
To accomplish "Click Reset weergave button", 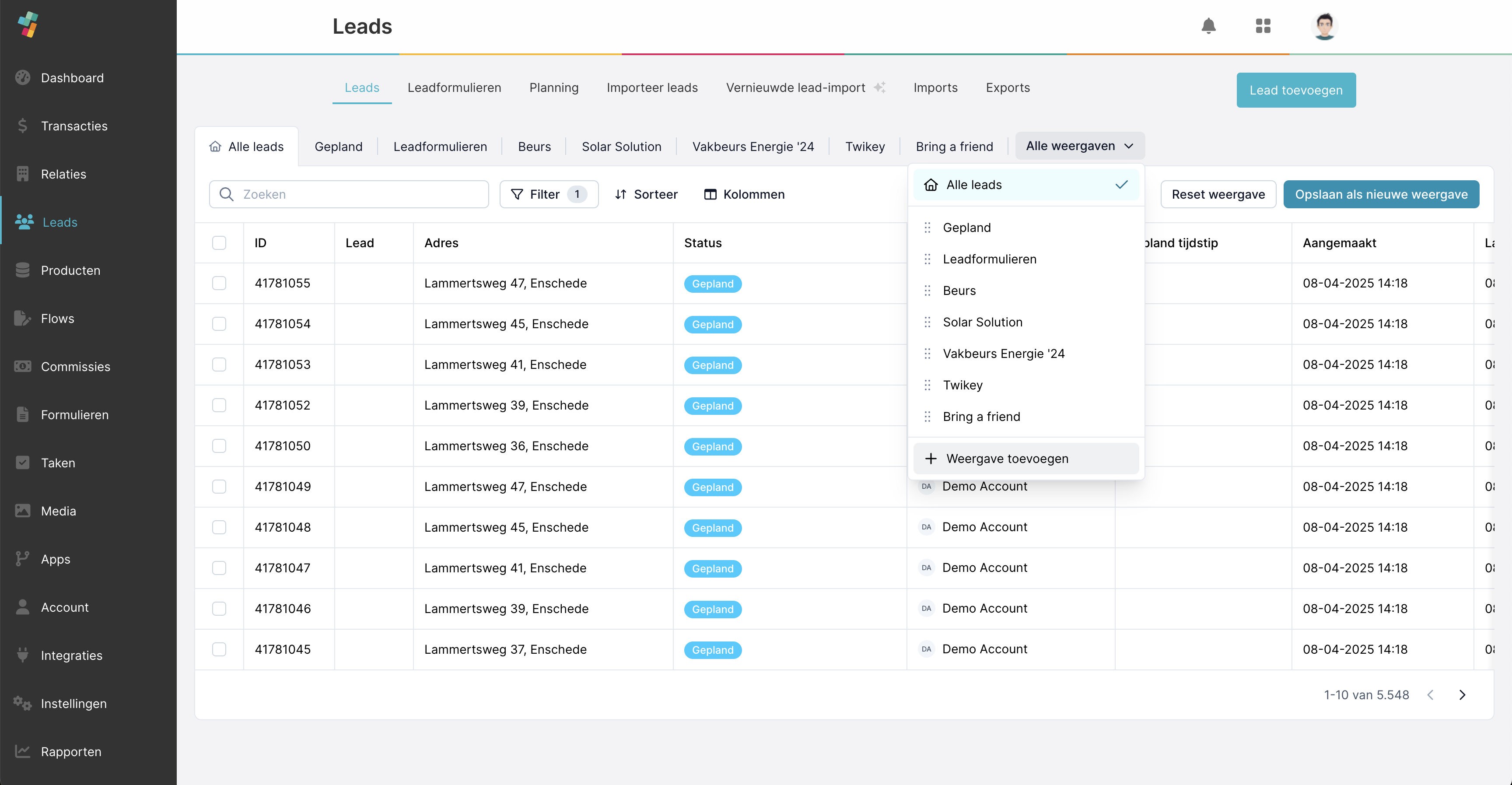I will click(1218, 194).
